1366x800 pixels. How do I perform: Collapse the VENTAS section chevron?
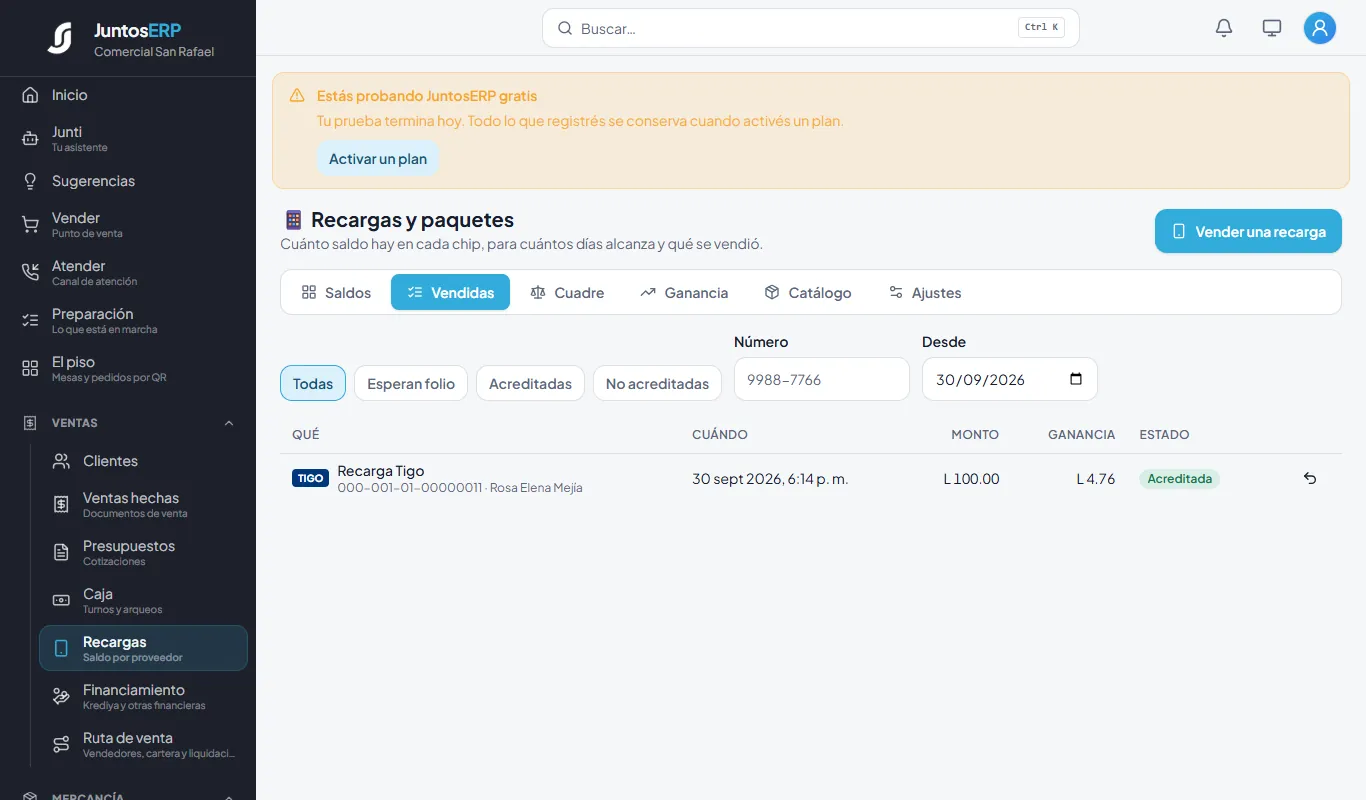229,423
